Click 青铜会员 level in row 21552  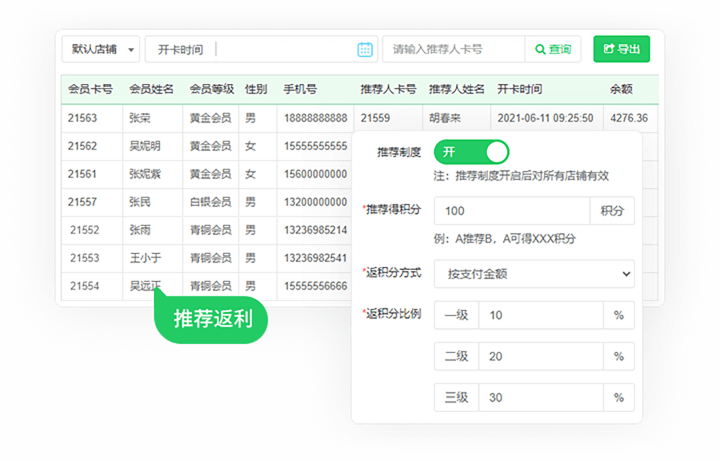(x=210, y=230)
